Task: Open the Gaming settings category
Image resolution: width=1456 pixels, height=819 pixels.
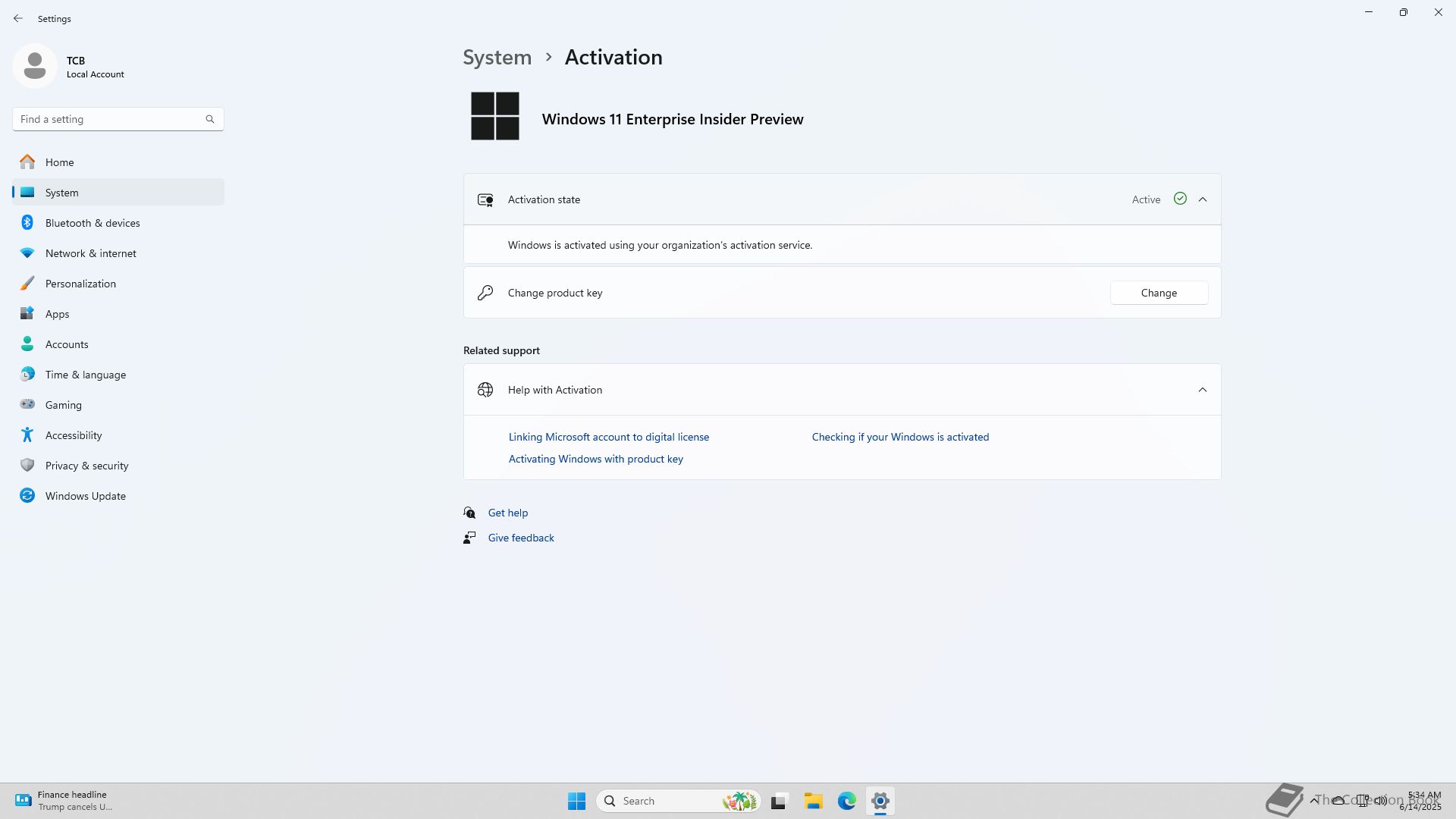Action: 63,405
